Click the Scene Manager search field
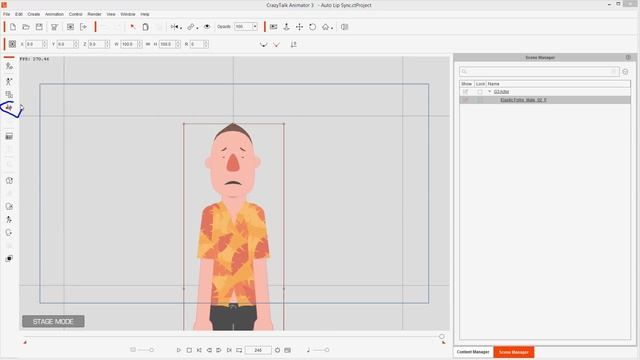The image size is (640, 360). 539,71
